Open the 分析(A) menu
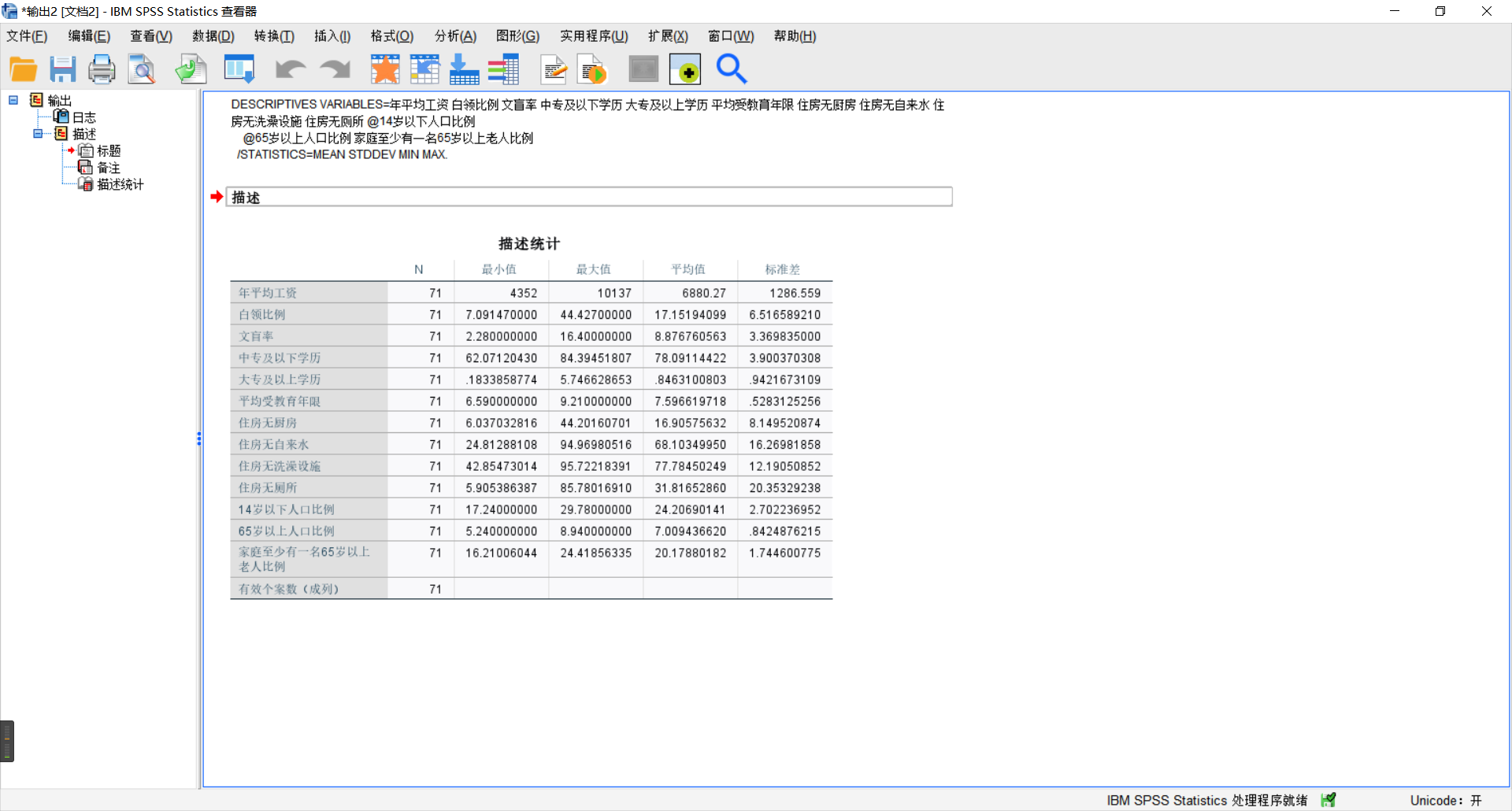Image resolution: width=1512 pixels, height=811 pixels. [455, 36]
